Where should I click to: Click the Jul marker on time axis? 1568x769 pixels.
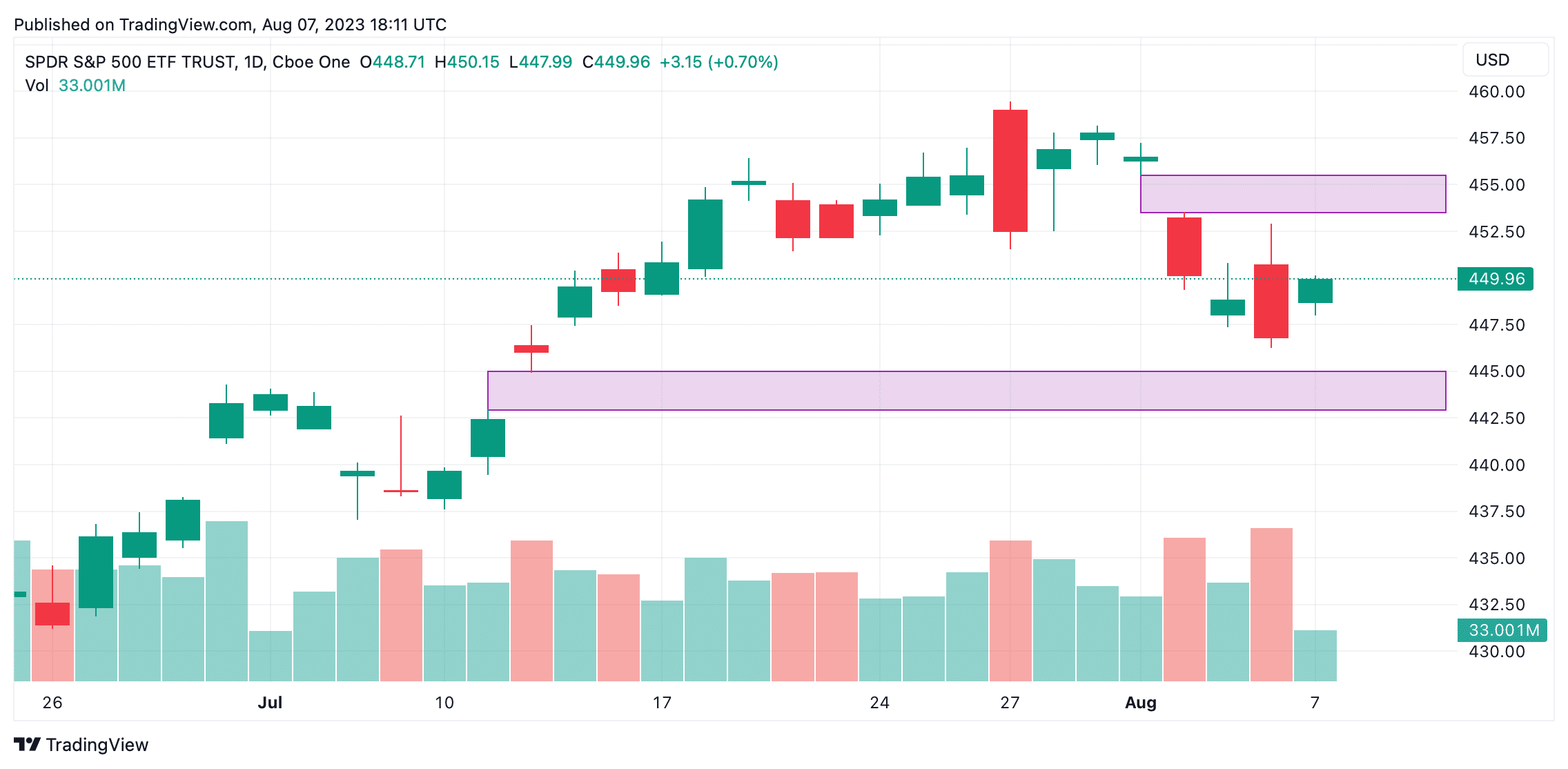point(270,703)
